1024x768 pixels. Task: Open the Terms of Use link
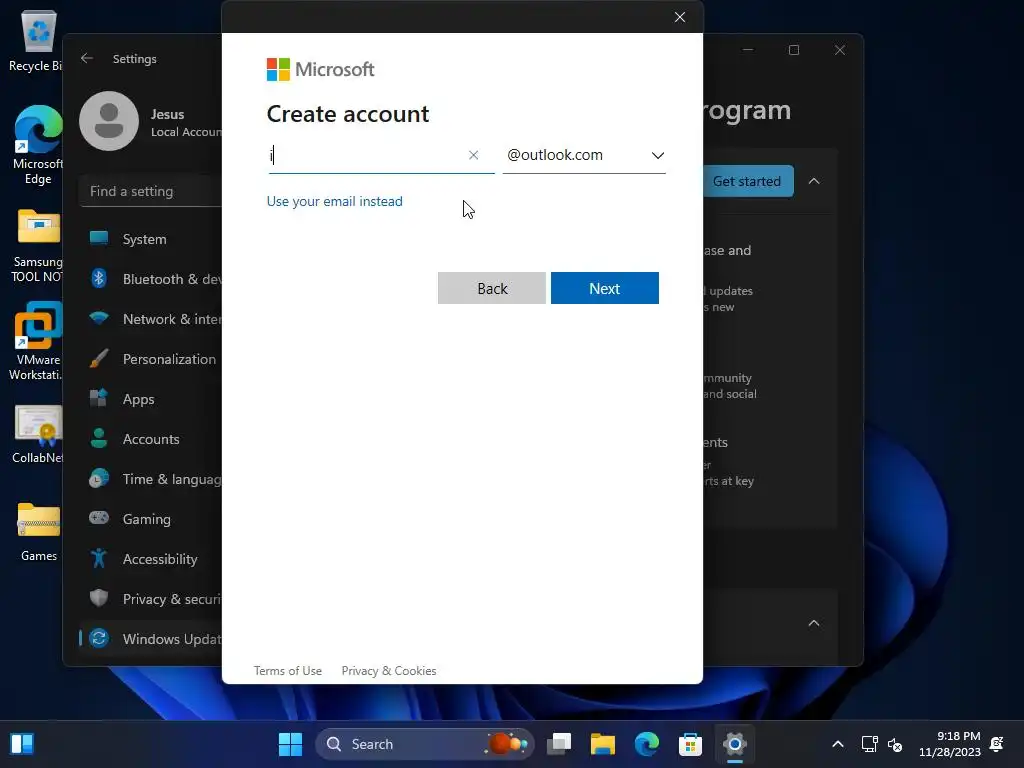[287, 671]
